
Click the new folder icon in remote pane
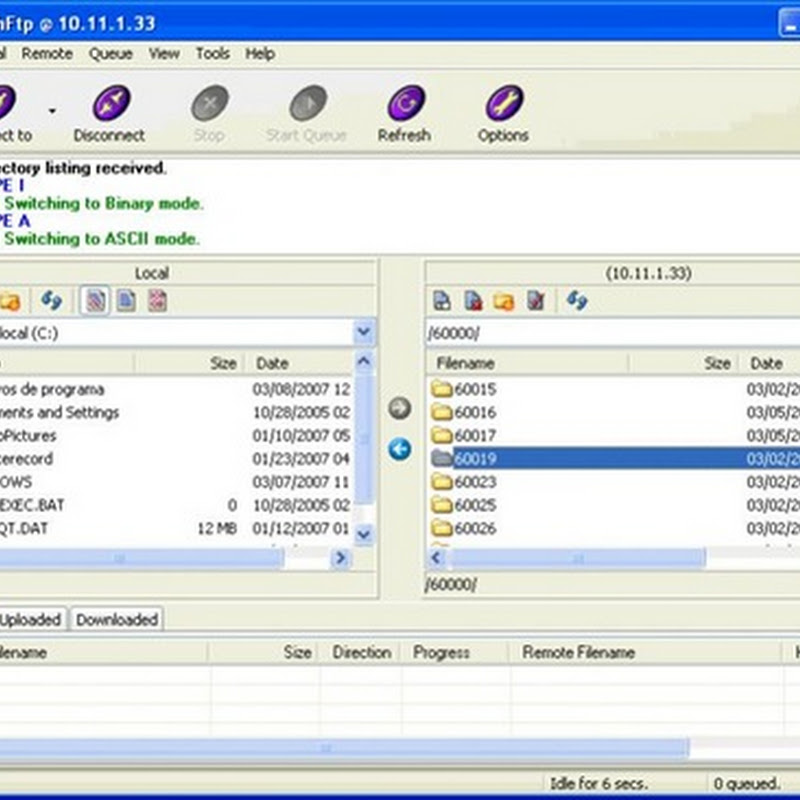tap(504, 300)
